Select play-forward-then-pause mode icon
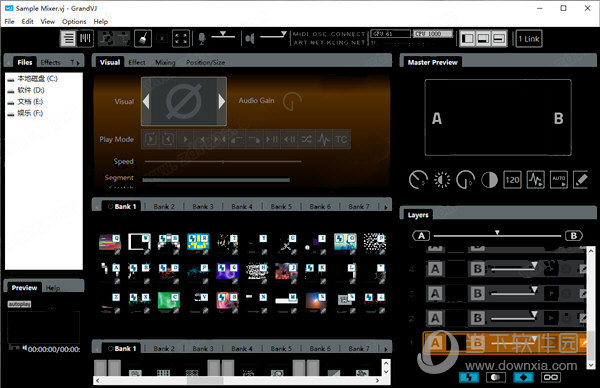The height and width of the screenshot is (388, 600). [272, 139]
